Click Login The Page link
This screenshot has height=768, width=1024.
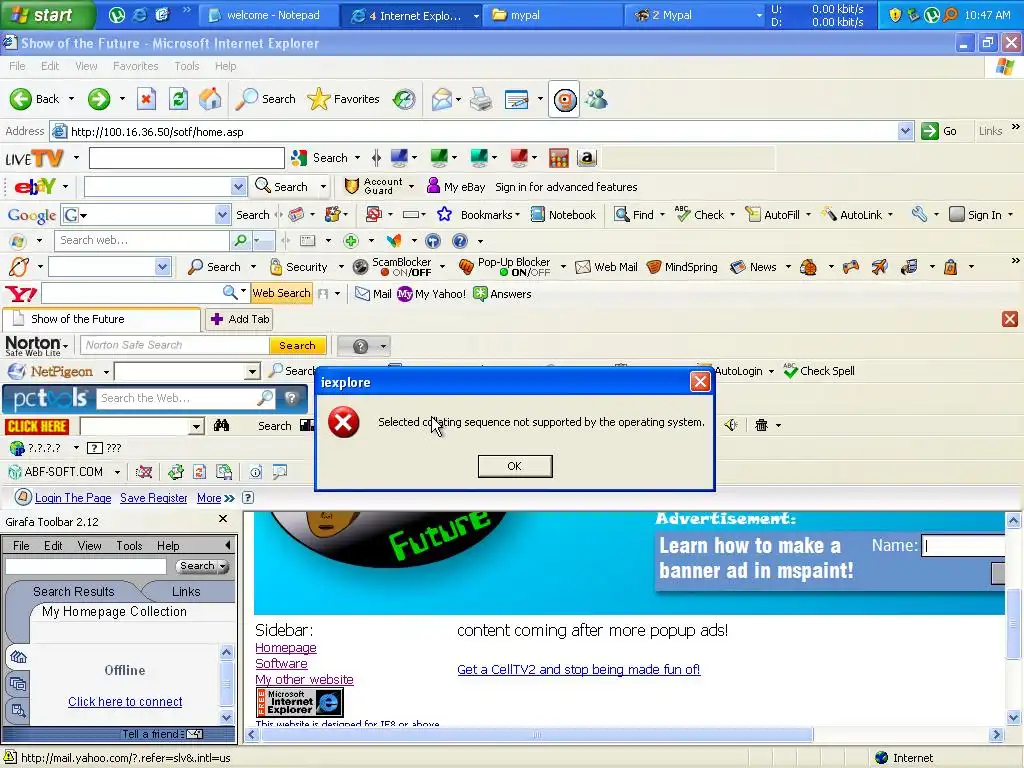point(73,498)
